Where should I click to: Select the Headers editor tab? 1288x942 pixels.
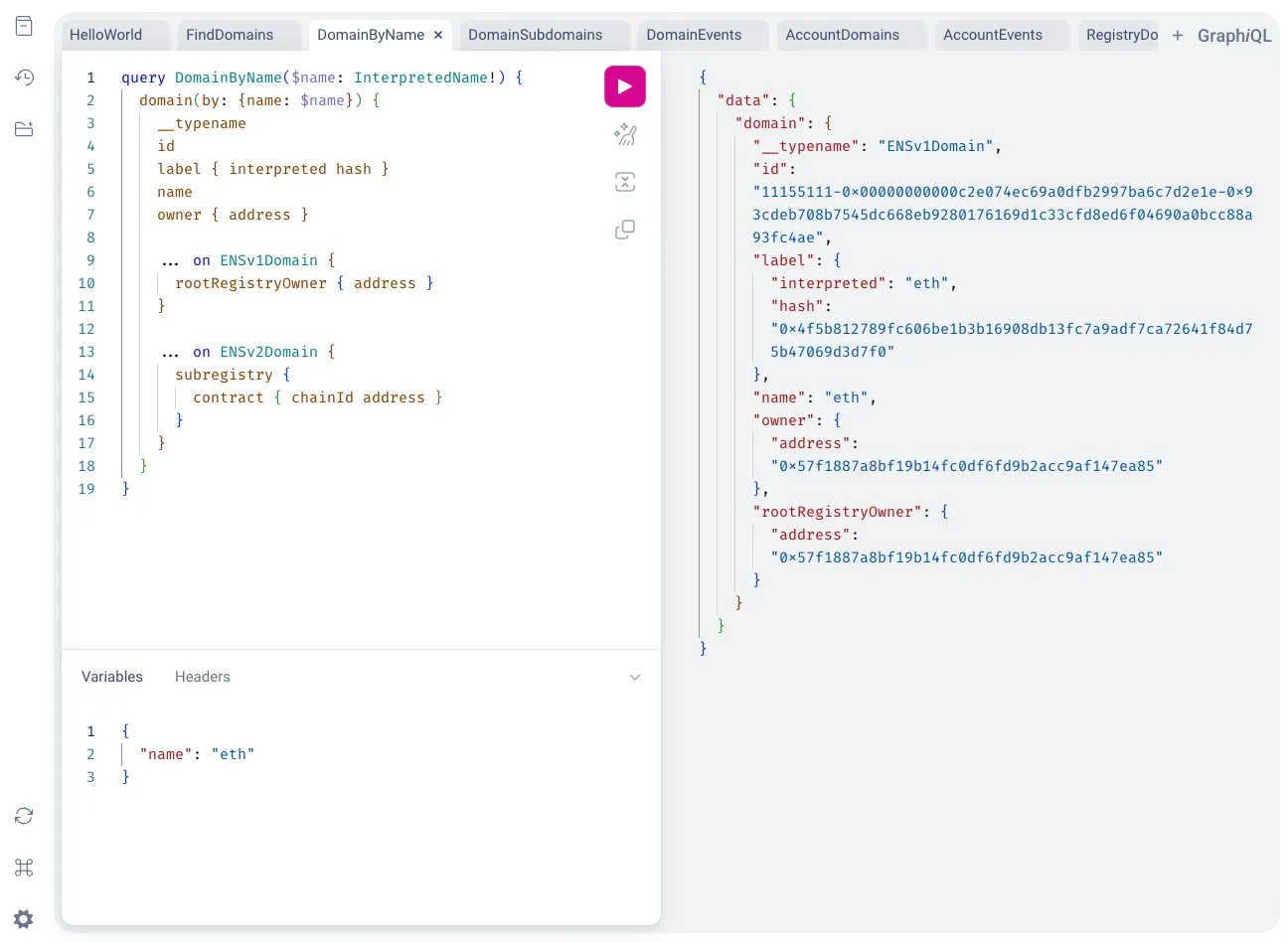[x=203, y=677]
